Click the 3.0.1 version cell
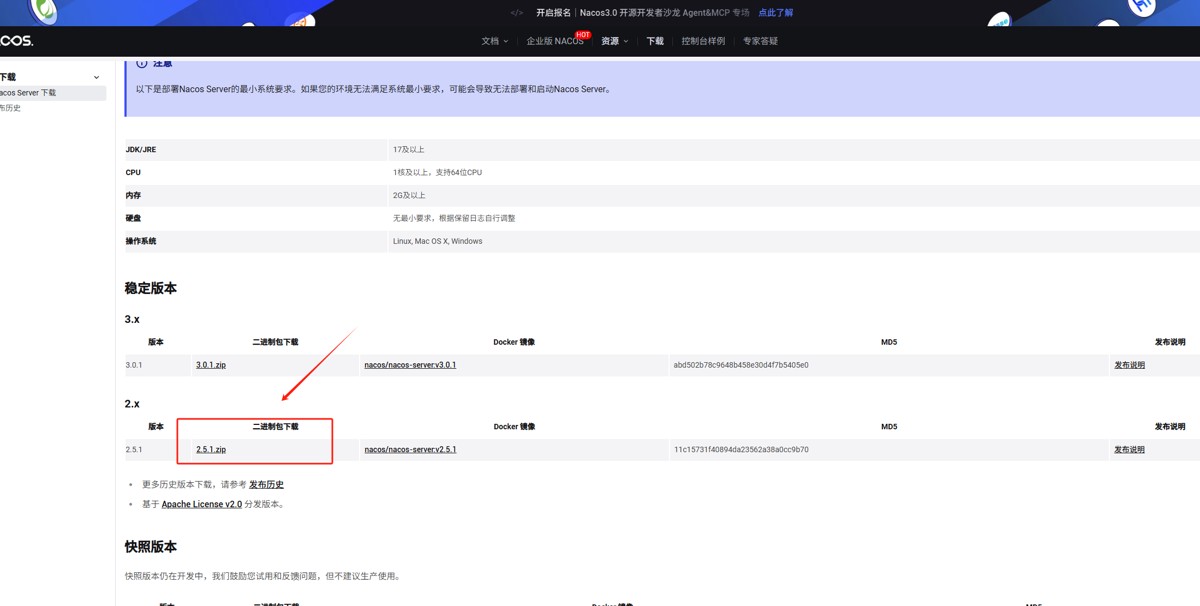 click(x=134, y=365)
